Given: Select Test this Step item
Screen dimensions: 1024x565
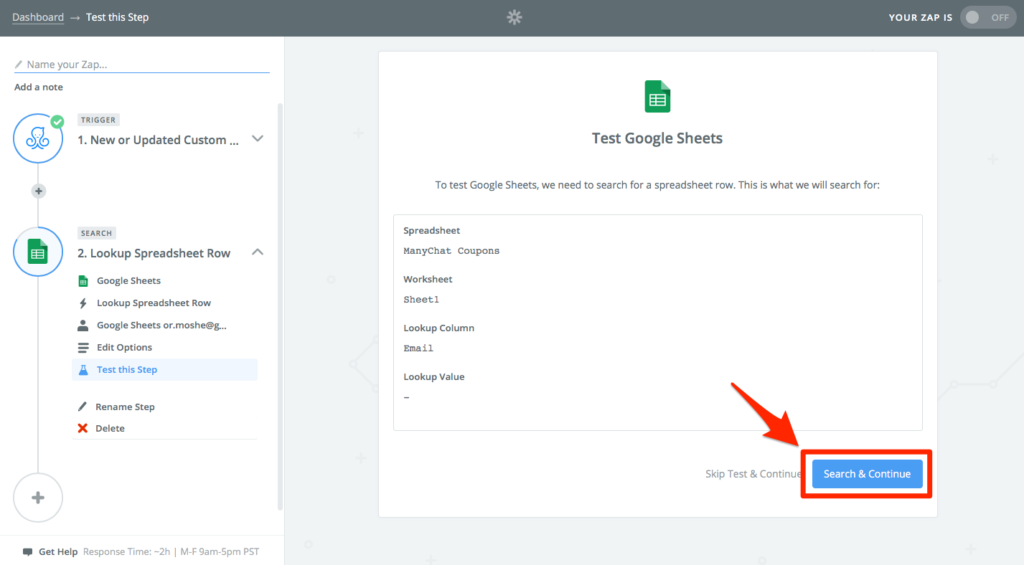Looking at the screenshot, I should click(165, 369).
